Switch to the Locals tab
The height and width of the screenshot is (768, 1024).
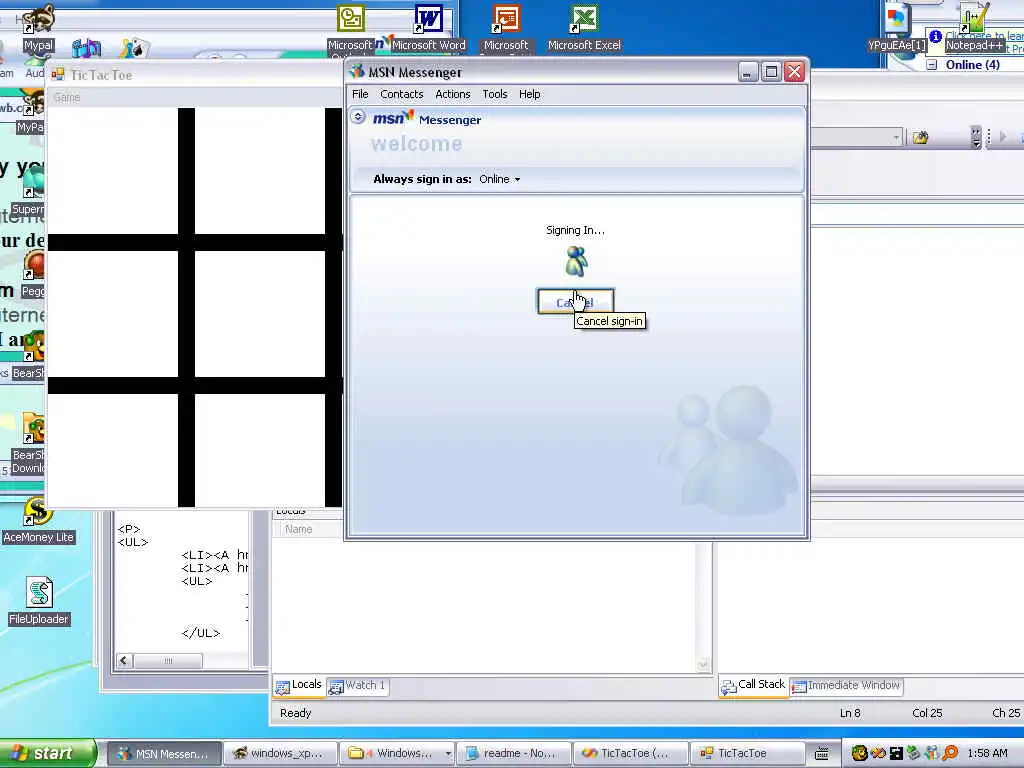tap(299, 685)
